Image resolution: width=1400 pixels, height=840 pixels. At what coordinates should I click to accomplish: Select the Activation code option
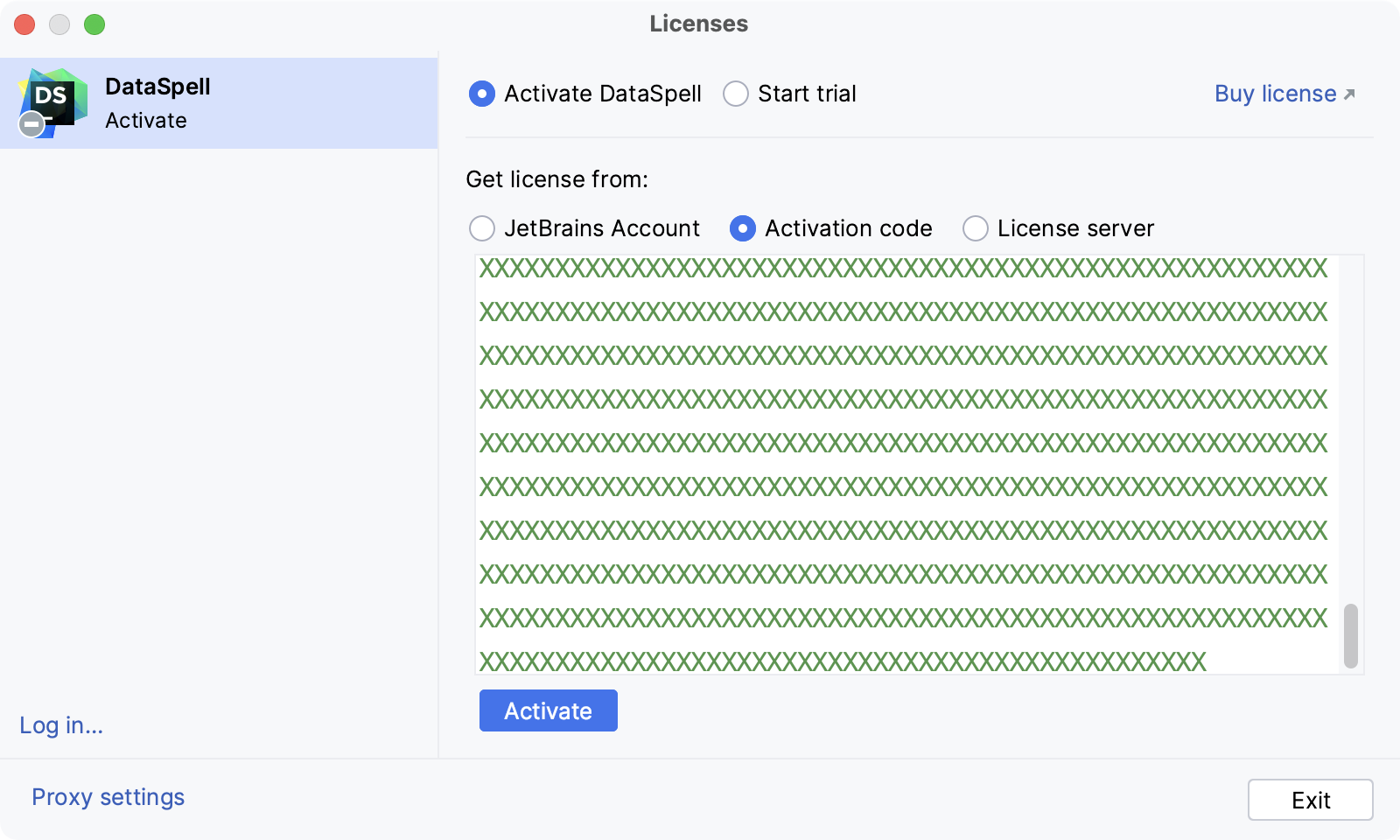[x=743, y=228]
